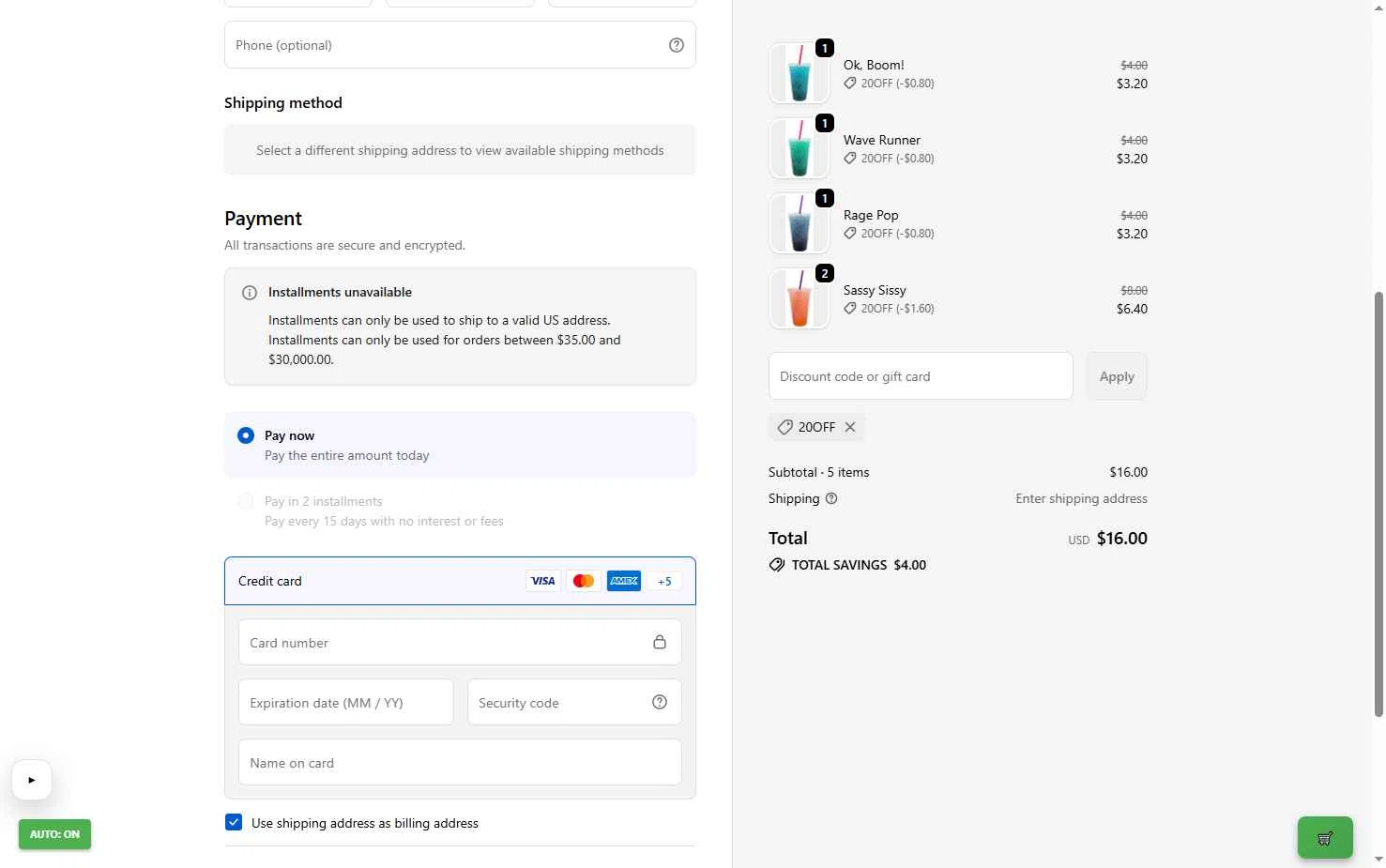Click the Total Savings tag icon
Image resolution: width=1386 pixels, height=868 pixels.
(777, 565)
